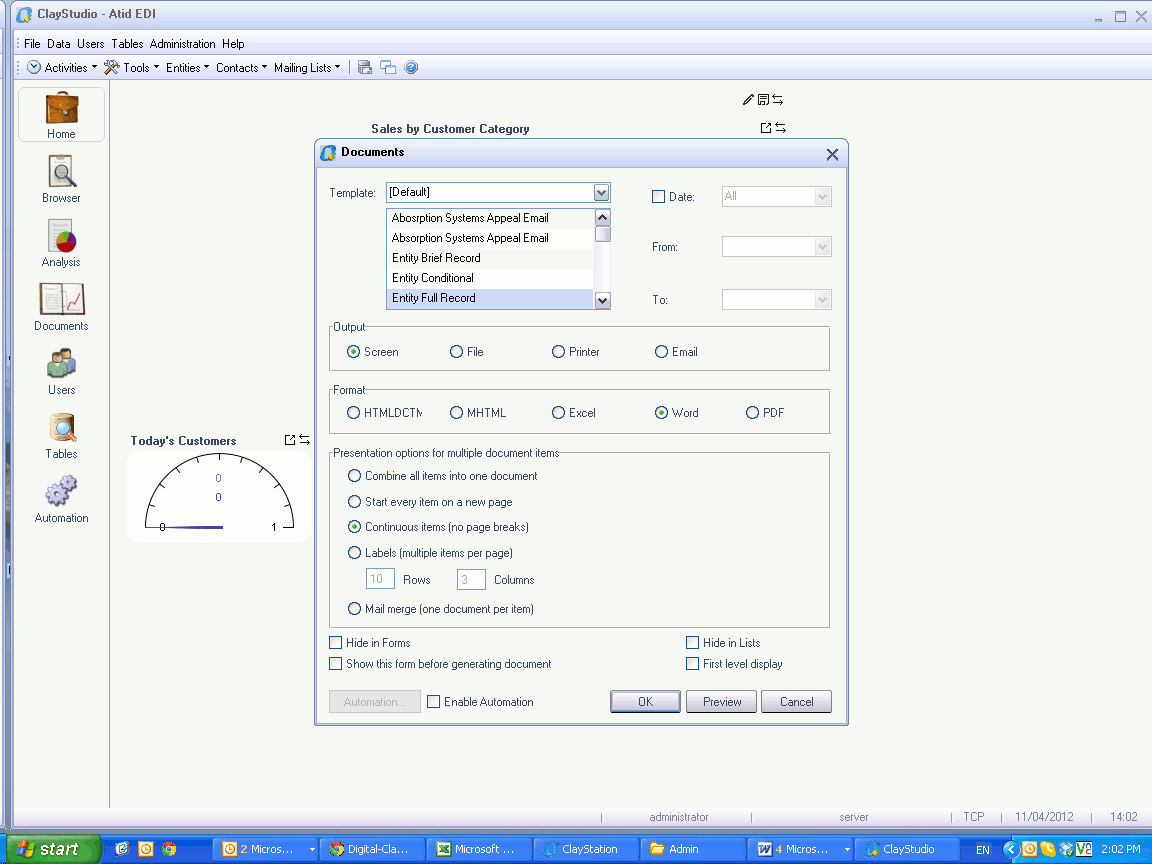
Task: Click the Windows start button
Action: coord(50,849)
